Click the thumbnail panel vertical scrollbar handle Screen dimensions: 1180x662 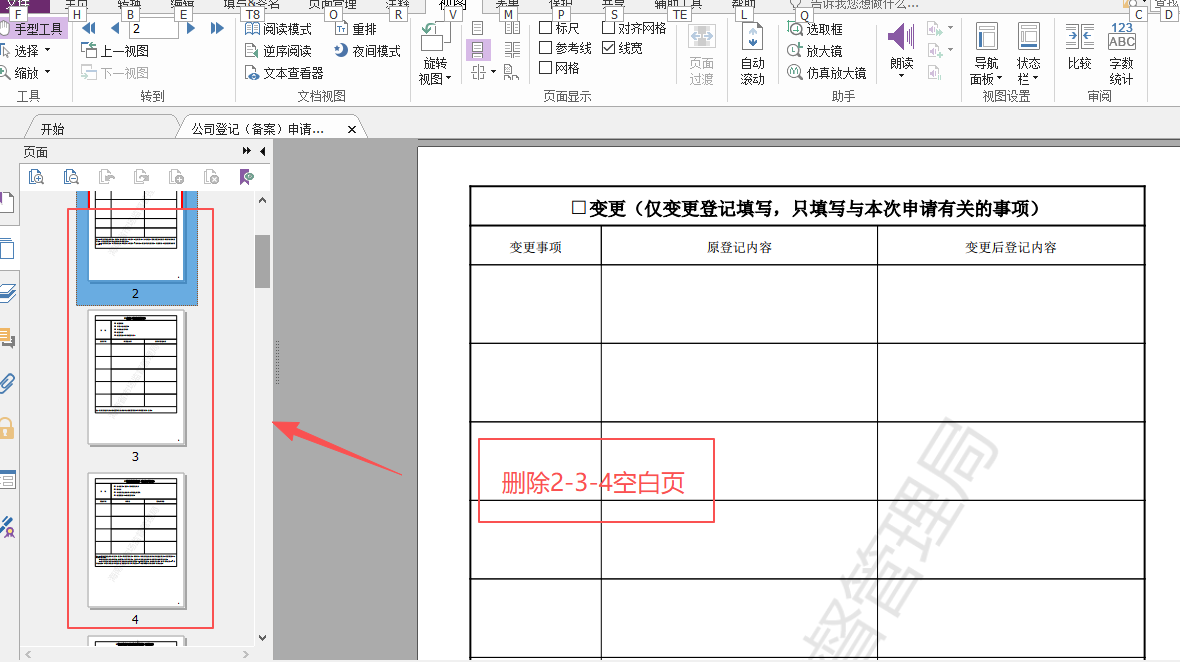(x=262, y=261)
